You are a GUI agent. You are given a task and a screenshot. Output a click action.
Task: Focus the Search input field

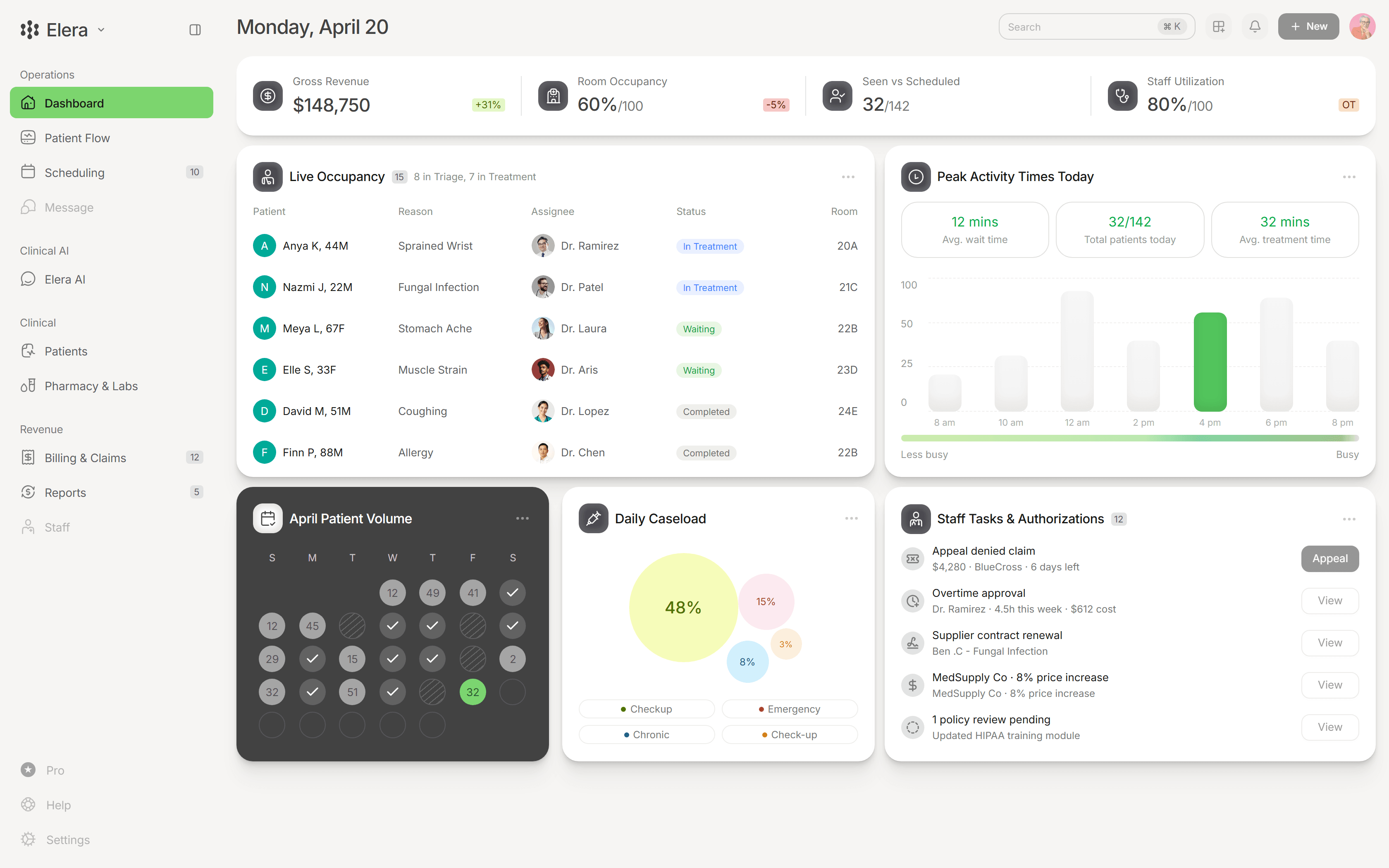(x=1096, y=26)
